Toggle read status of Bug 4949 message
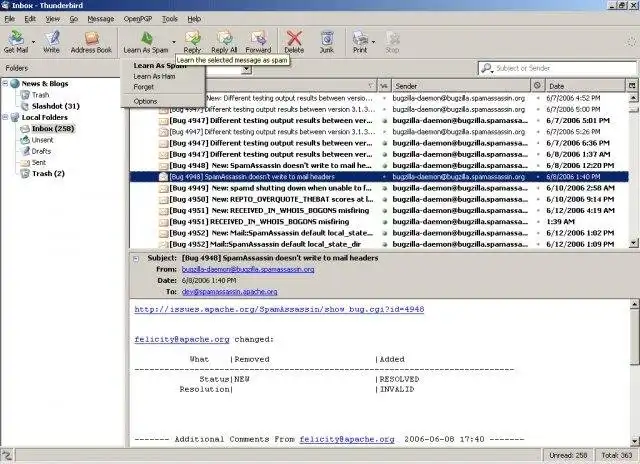 (x=384, y=188)
